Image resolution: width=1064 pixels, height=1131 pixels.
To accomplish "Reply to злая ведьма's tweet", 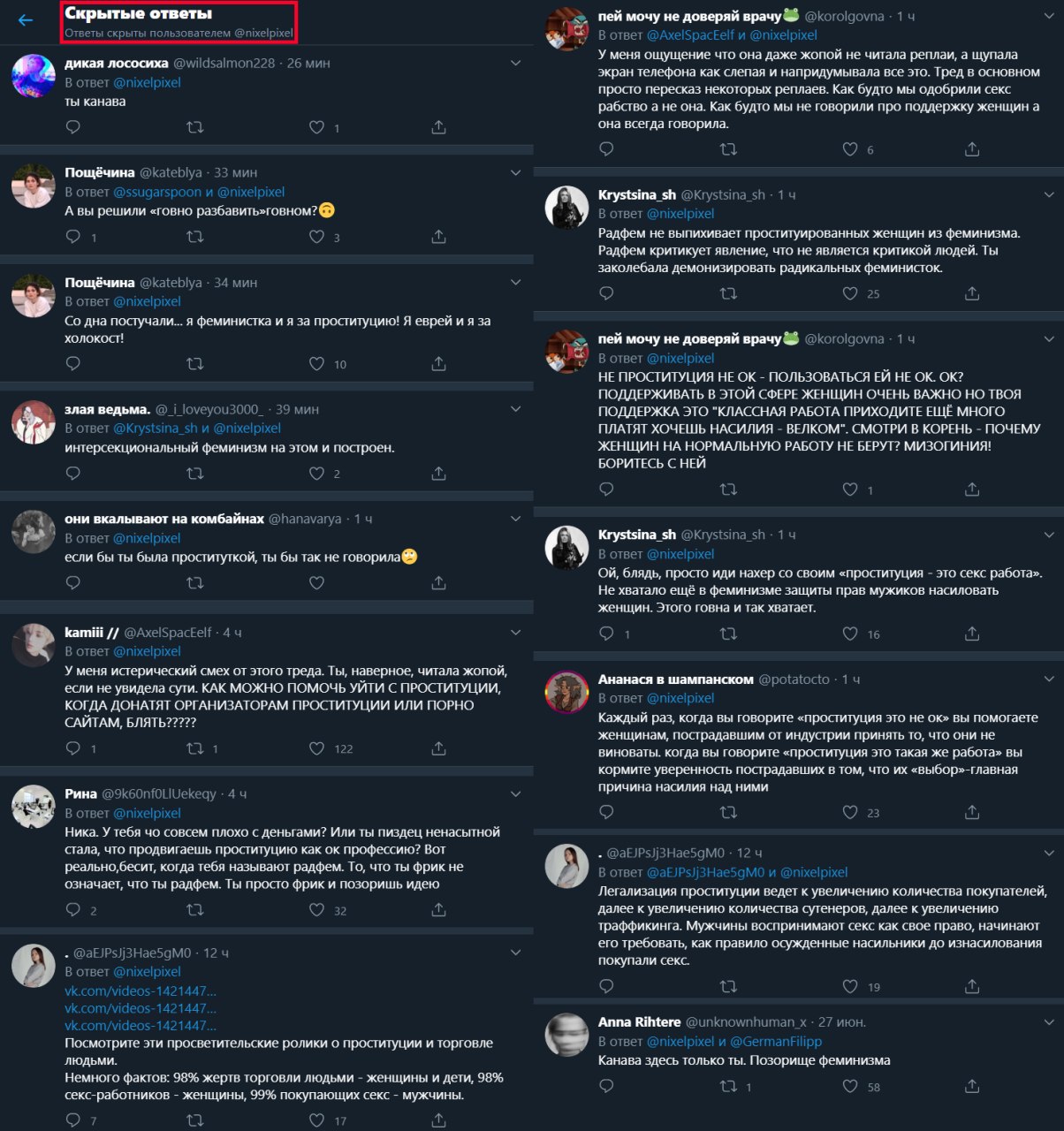I will coord(73,474).
